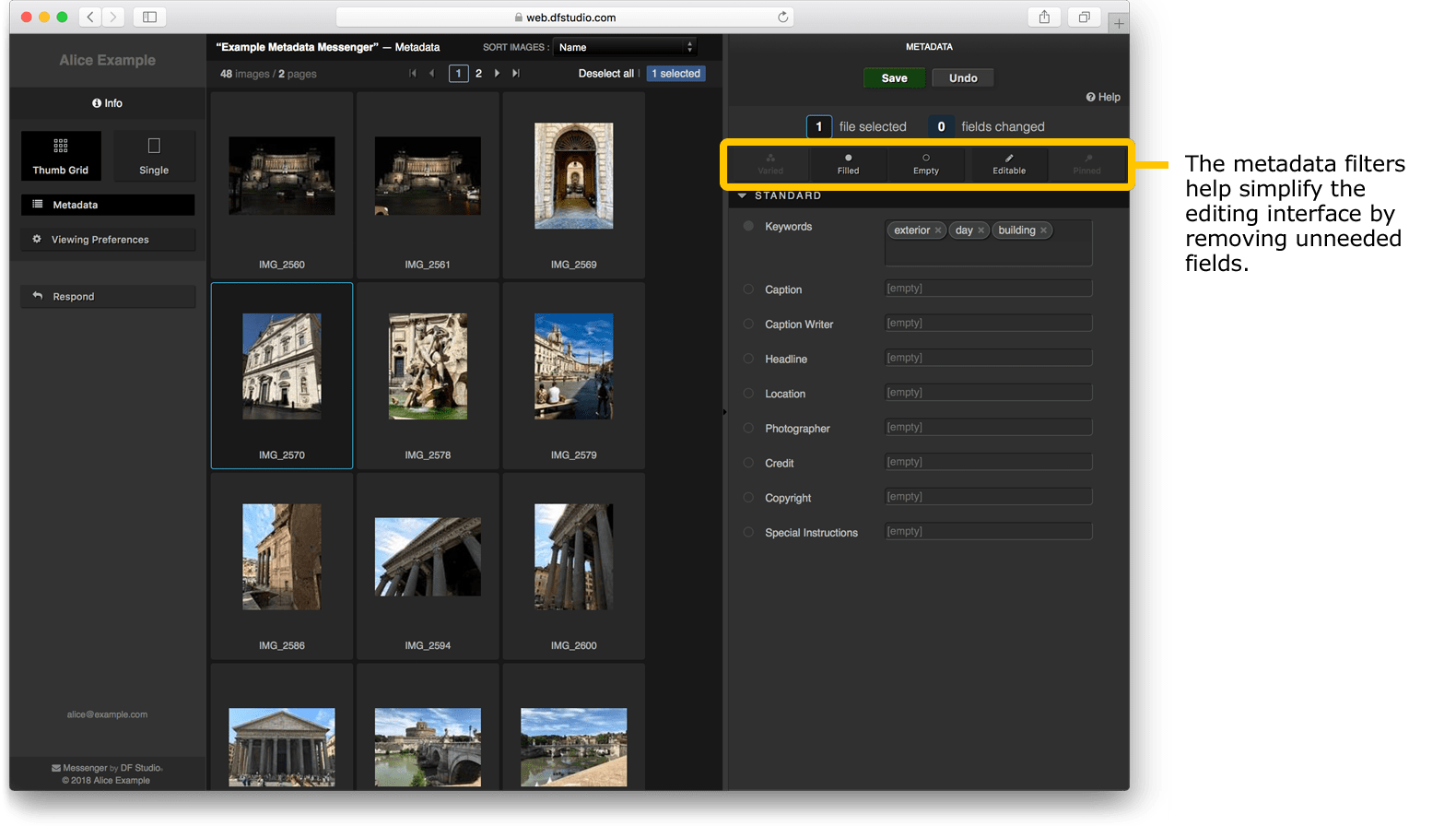Go to previous page arrow
The image size is (1456, 826).
click(431, 74)
